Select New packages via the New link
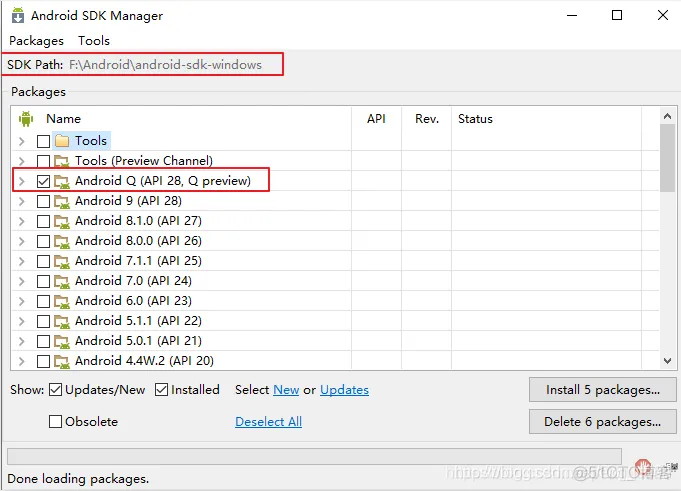Screen dimensions: 681x491 click(x=286, y=390)
